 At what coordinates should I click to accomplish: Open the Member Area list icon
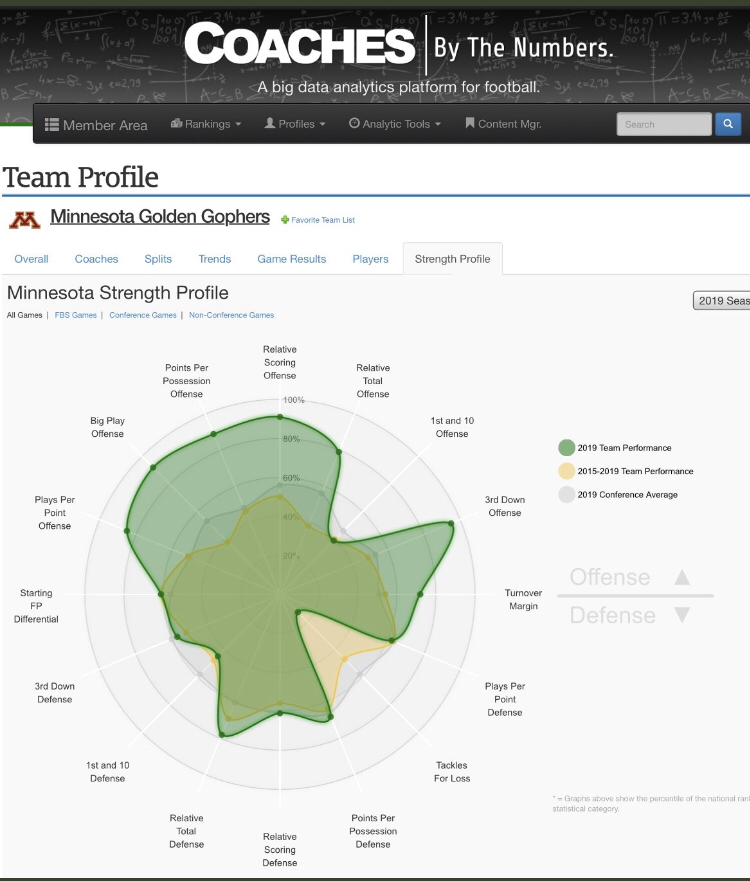52,124
